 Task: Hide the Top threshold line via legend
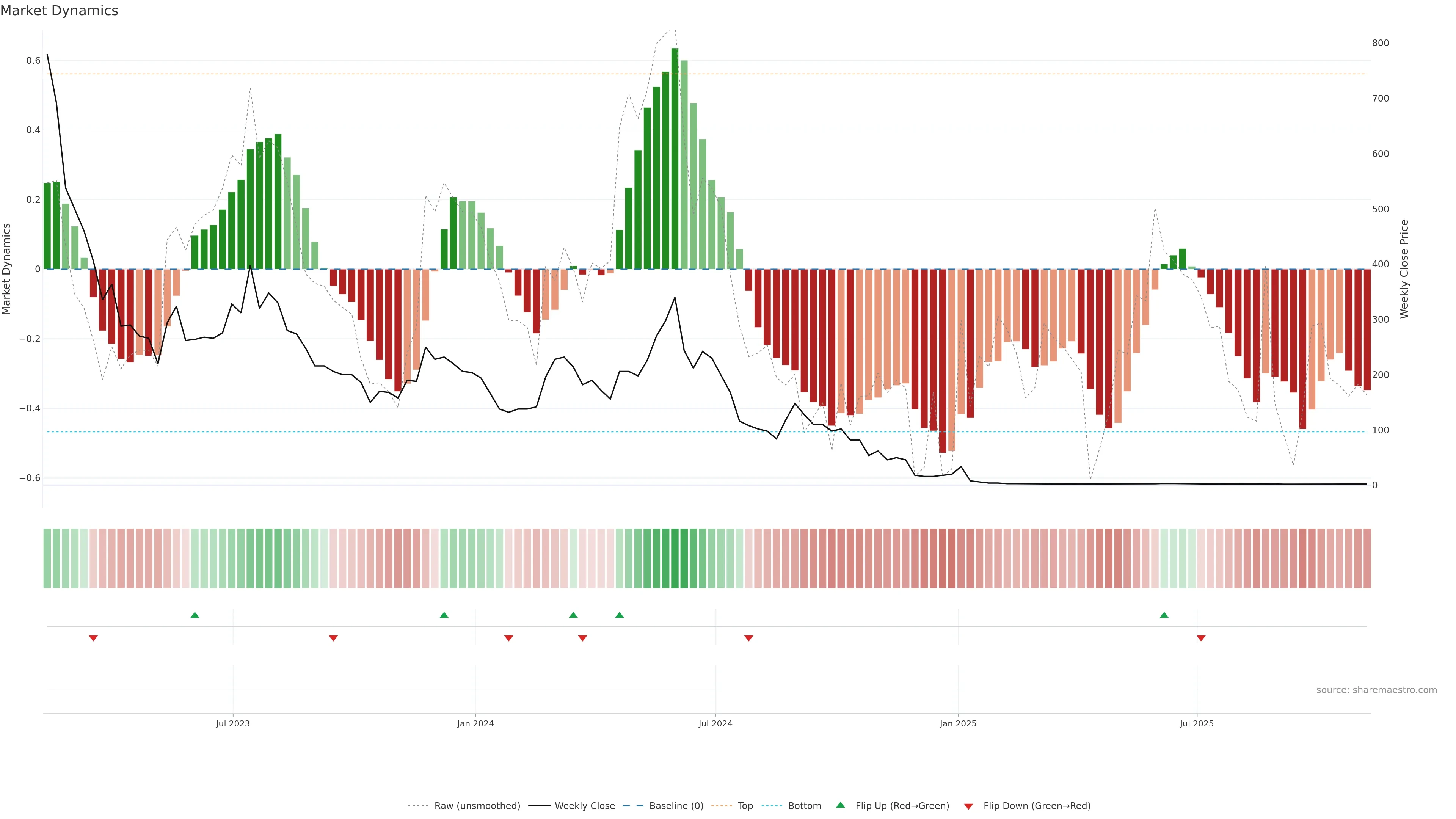tap(745, 806)
